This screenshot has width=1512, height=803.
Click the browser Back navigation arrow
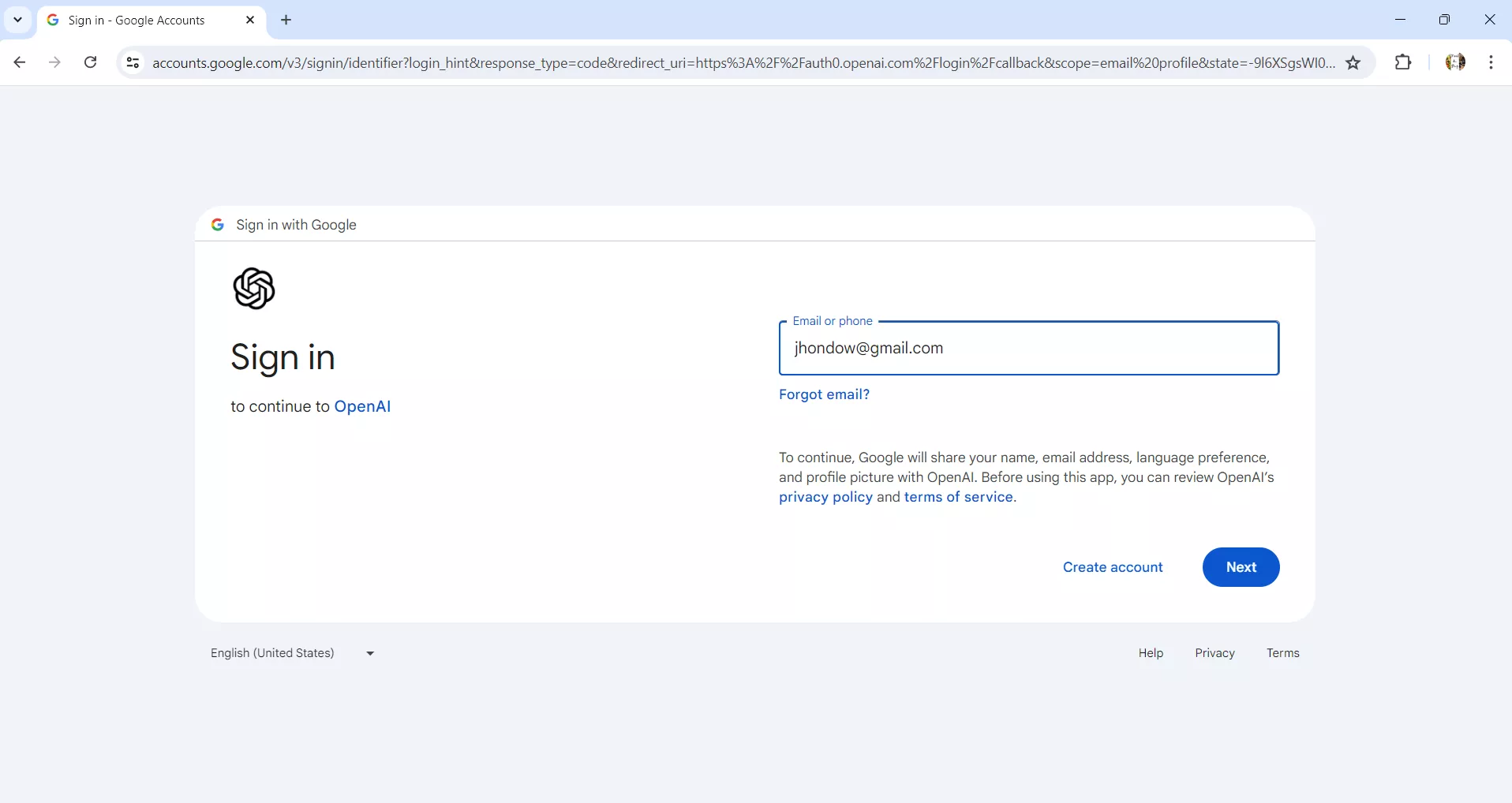19,63
